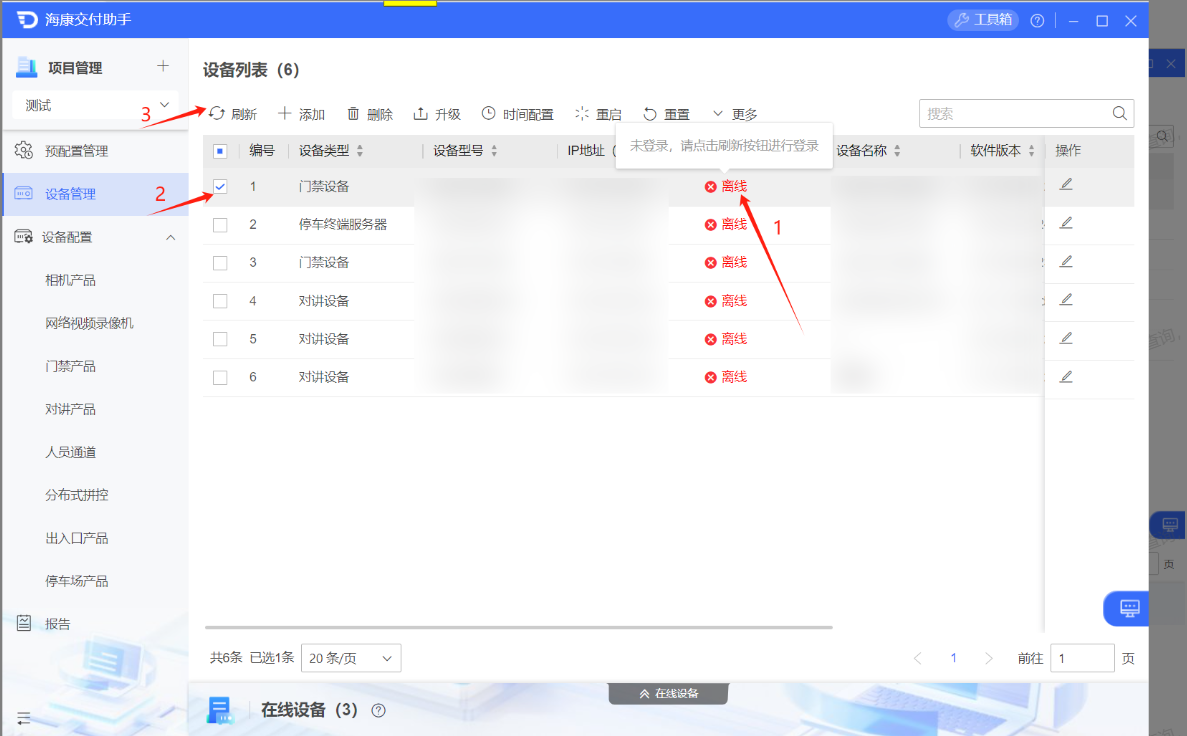Image resolution: width=1187 pixels, height=736 pixels.
Task: Select 设备管理 in sidebar
Action: coord(95,194)
